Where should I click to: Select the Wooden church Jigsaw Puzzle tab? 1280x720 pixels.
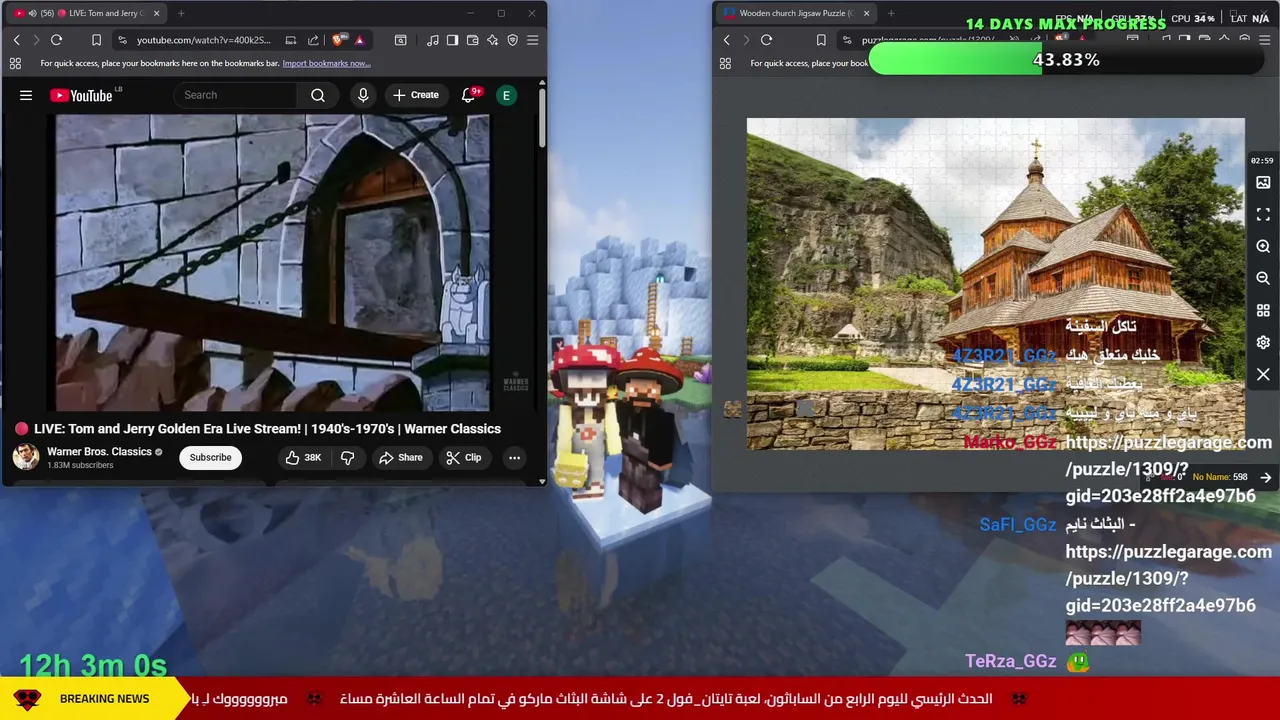coord(795,13)
